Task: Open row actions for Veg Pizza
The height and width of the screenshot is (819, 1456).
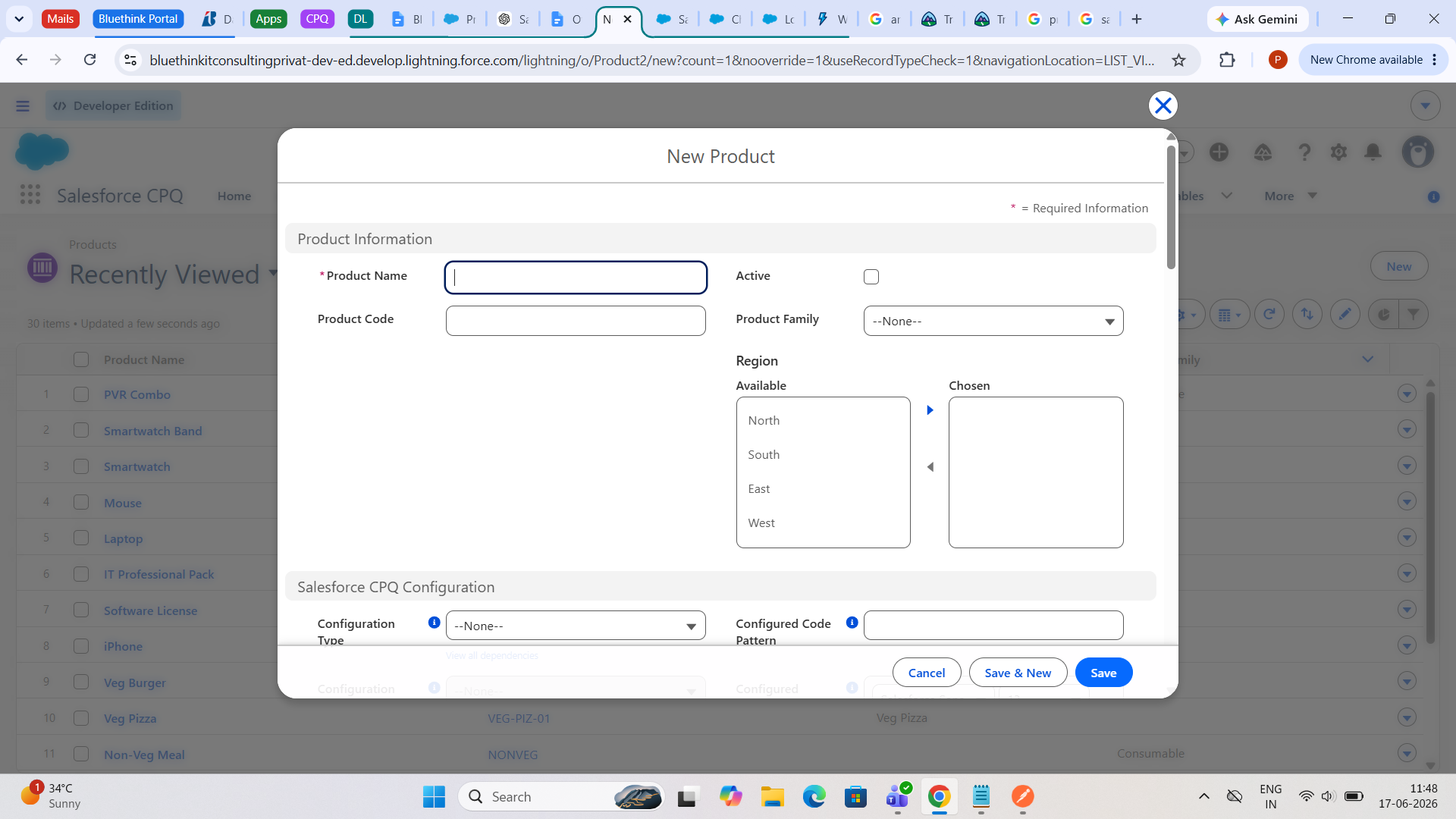Action: click(x=1407, y=717)
